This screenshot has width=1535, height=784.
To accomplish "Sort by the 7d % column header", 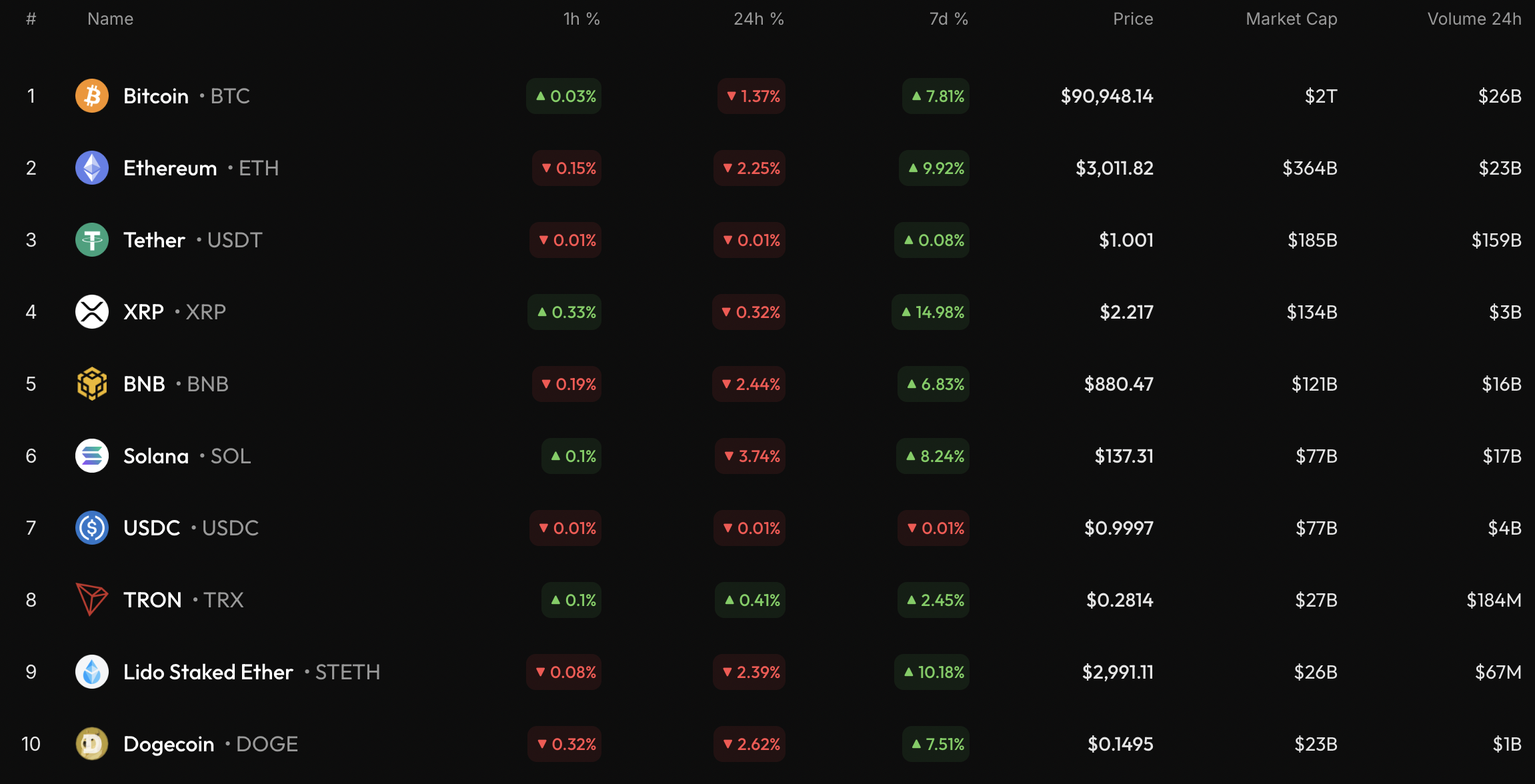I will 948,19.
